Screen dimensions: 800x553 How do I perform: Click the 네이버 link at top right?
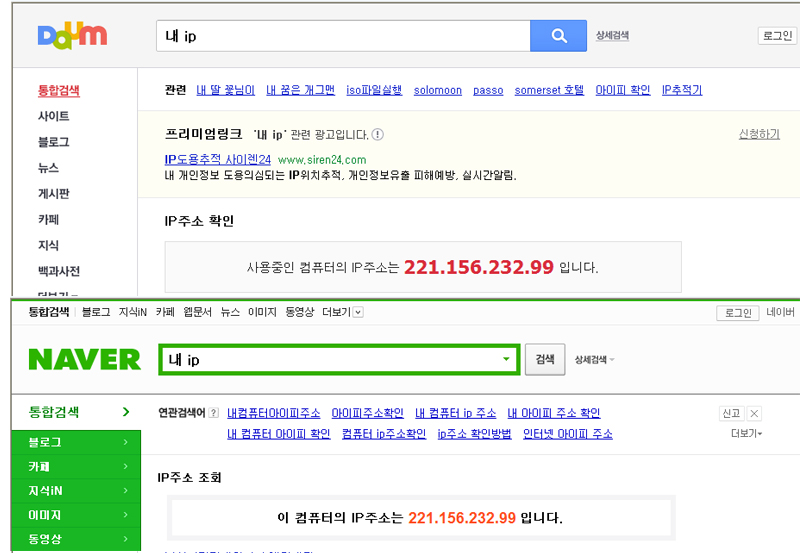(781, 312)
